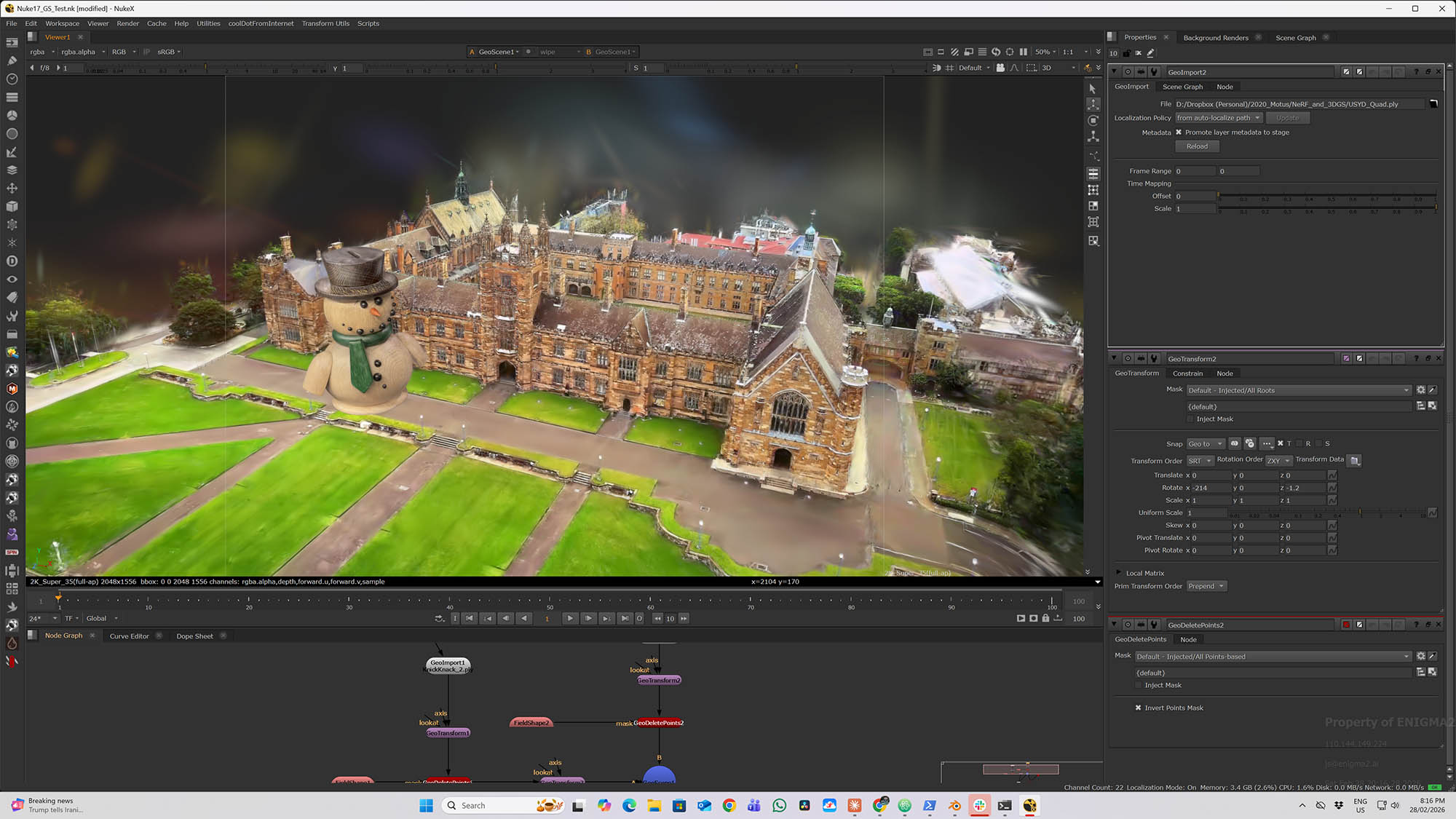This screenshot has height=819, width=1456.
Task: Click the rotate tool in viewer toolbar
Action: coord(1093,121)
